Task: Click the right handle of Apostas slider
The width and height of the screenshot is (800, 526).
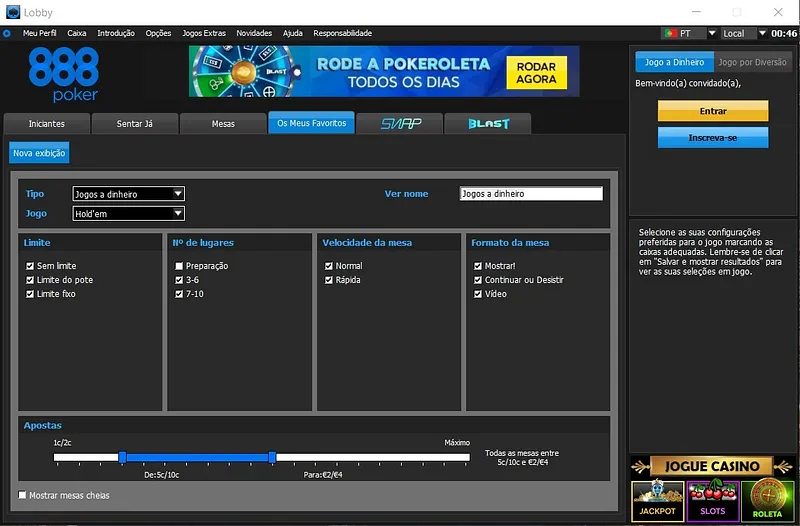Action: coord(272,457)
